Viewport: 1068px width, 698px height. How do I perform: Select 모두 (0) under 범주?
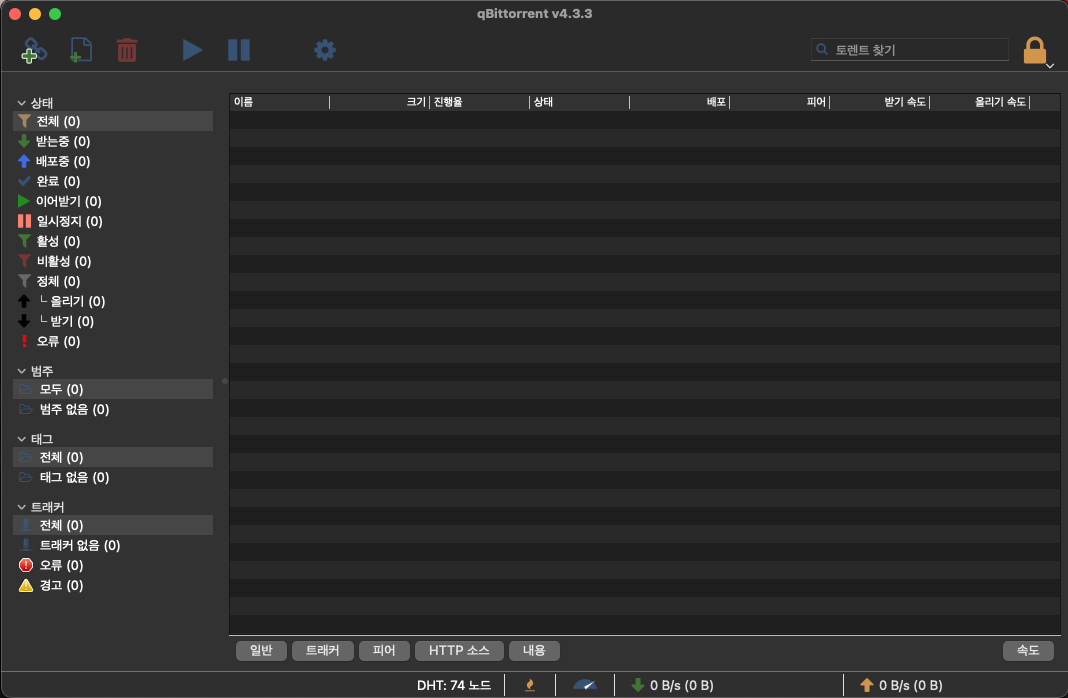(113, 390)
